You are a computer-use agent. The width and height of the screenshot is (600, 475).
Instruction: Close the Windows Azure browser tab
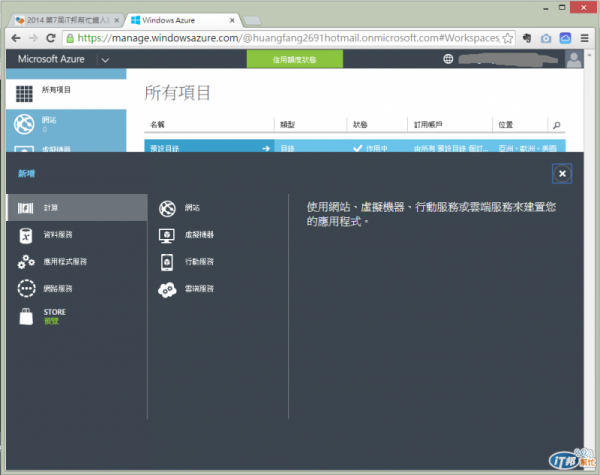tap(232, 20)
